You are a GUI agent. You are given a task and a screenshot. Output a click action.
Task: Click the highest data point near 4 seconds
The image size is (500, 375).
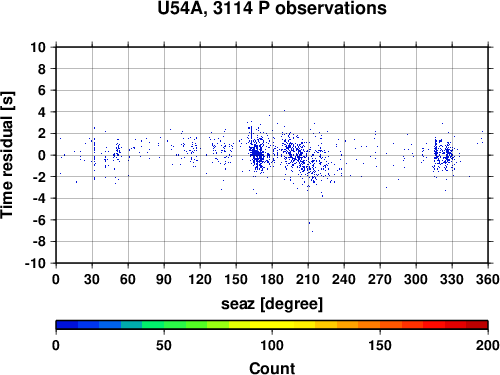pos(284,110)
